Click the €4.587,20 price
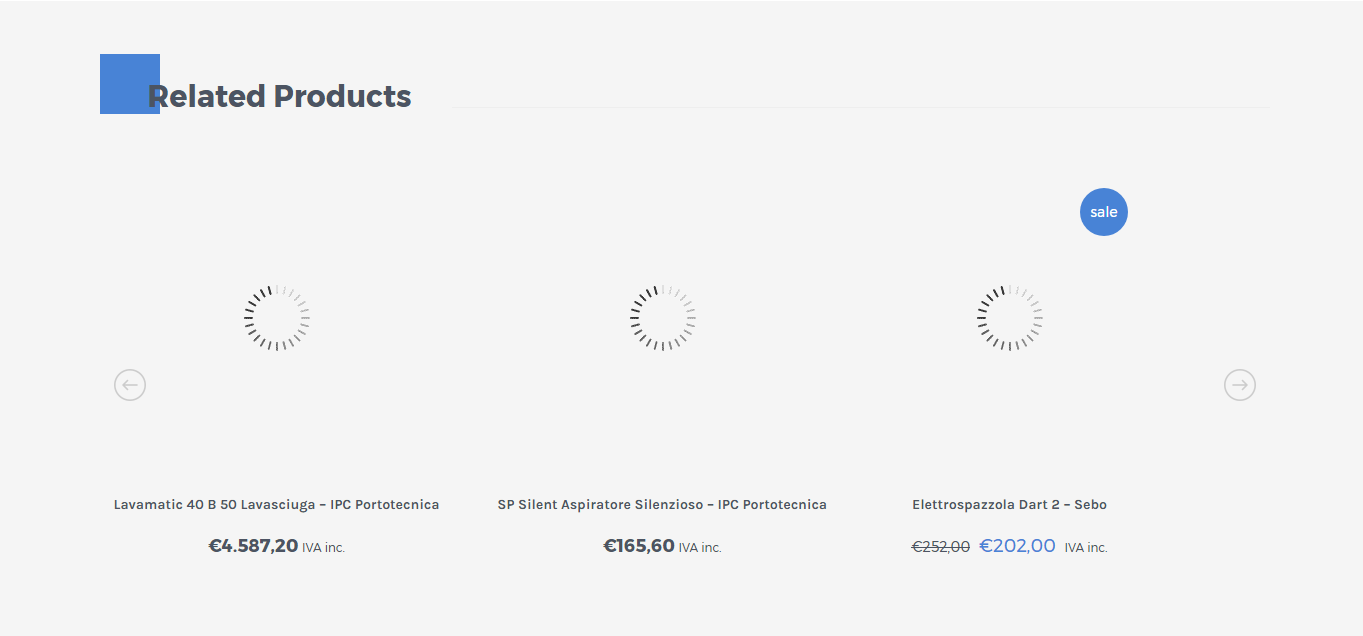Screen dimensions: 1363x636 (253, 546)
